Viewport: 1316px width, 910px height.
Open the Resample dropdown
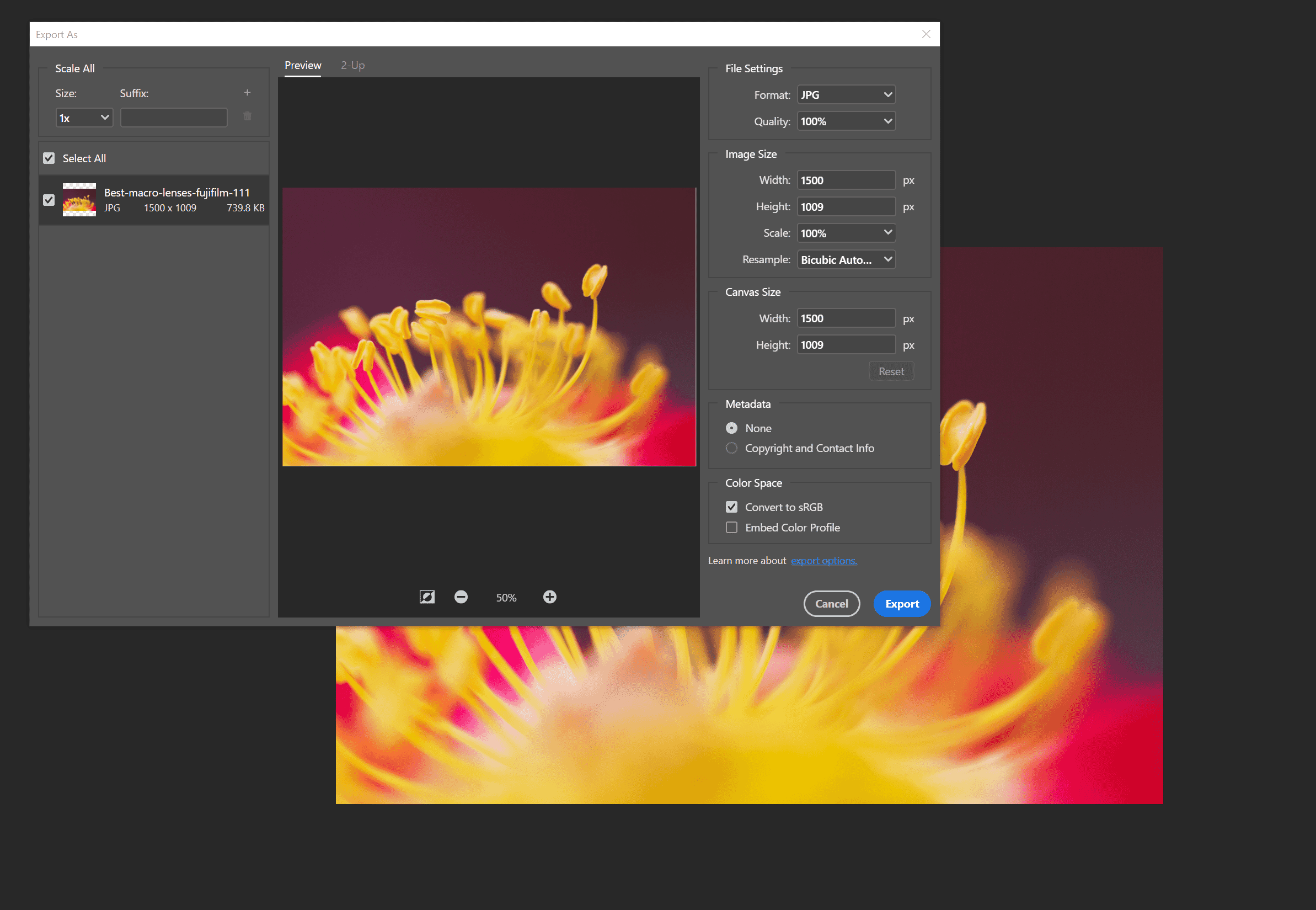(x=846, y=259)
